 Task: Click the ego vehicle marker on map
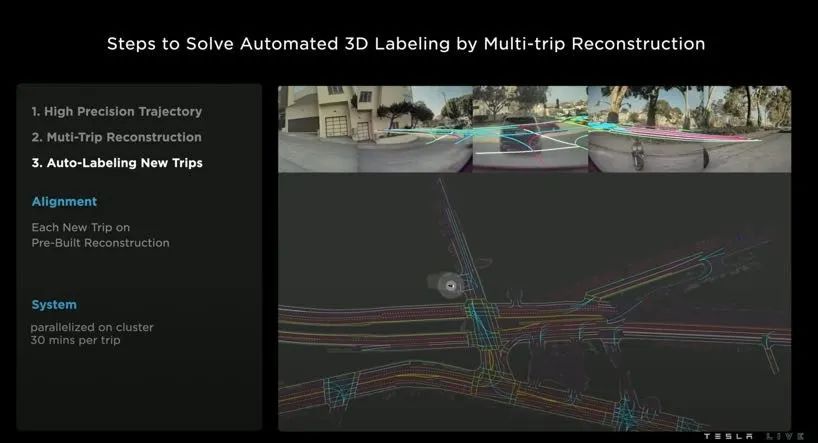(451, 285)
